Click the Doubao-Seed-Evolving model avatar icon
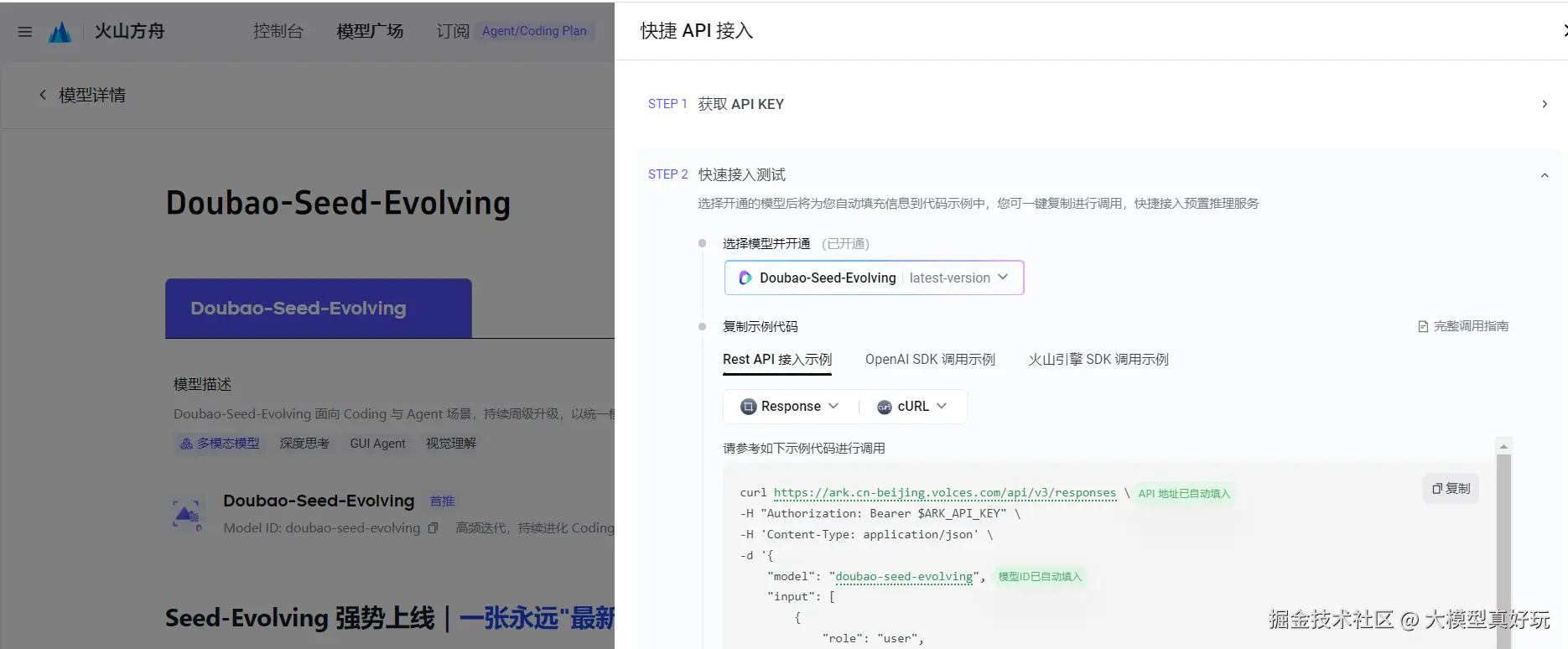The width and height of the screenshot is (1568, 649). [x=187, y=513]
